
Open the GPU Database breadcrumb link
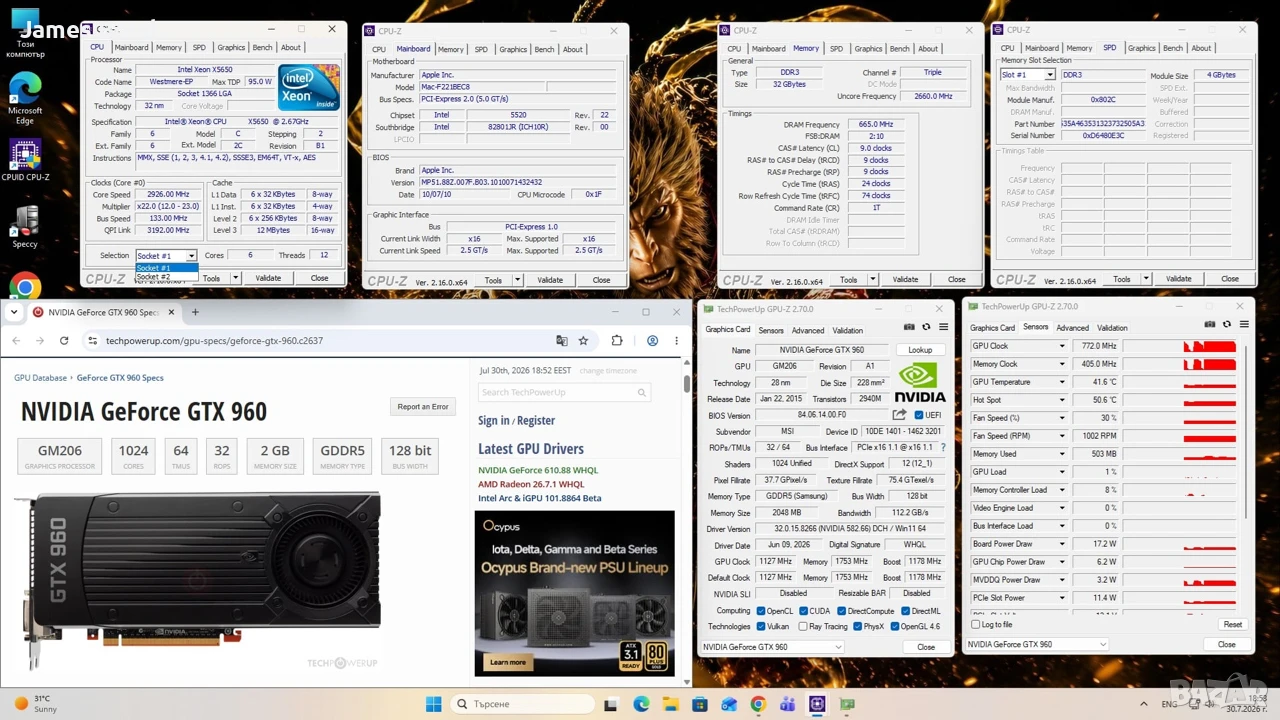40,378
